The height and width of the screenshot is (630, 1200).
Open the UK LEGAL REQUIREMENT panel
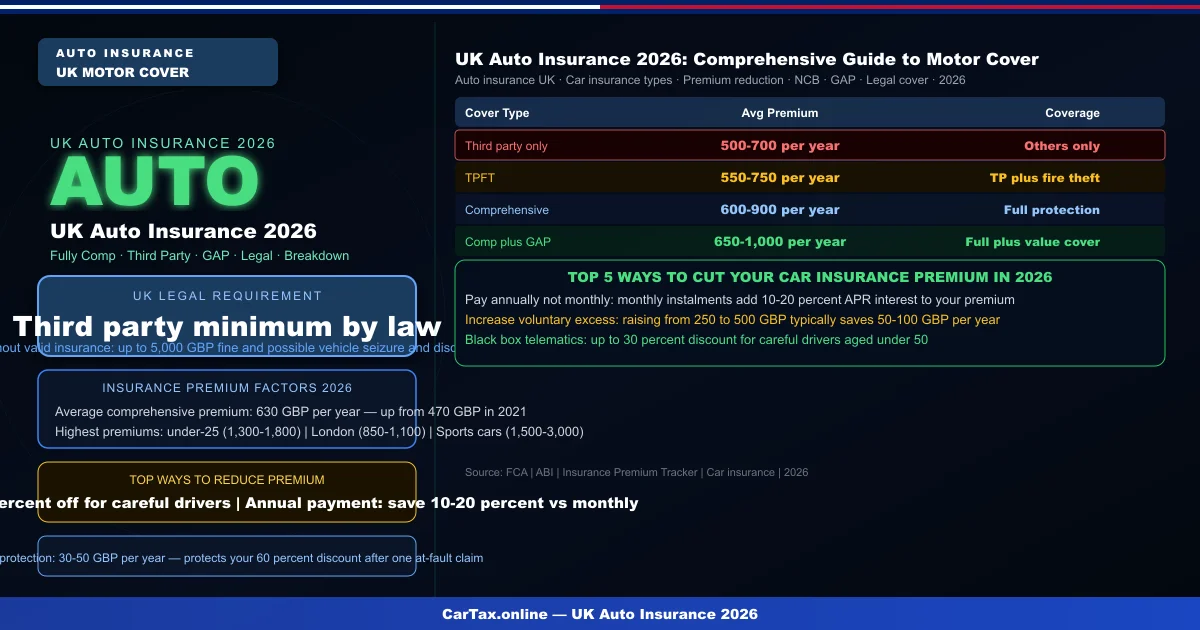227,296
